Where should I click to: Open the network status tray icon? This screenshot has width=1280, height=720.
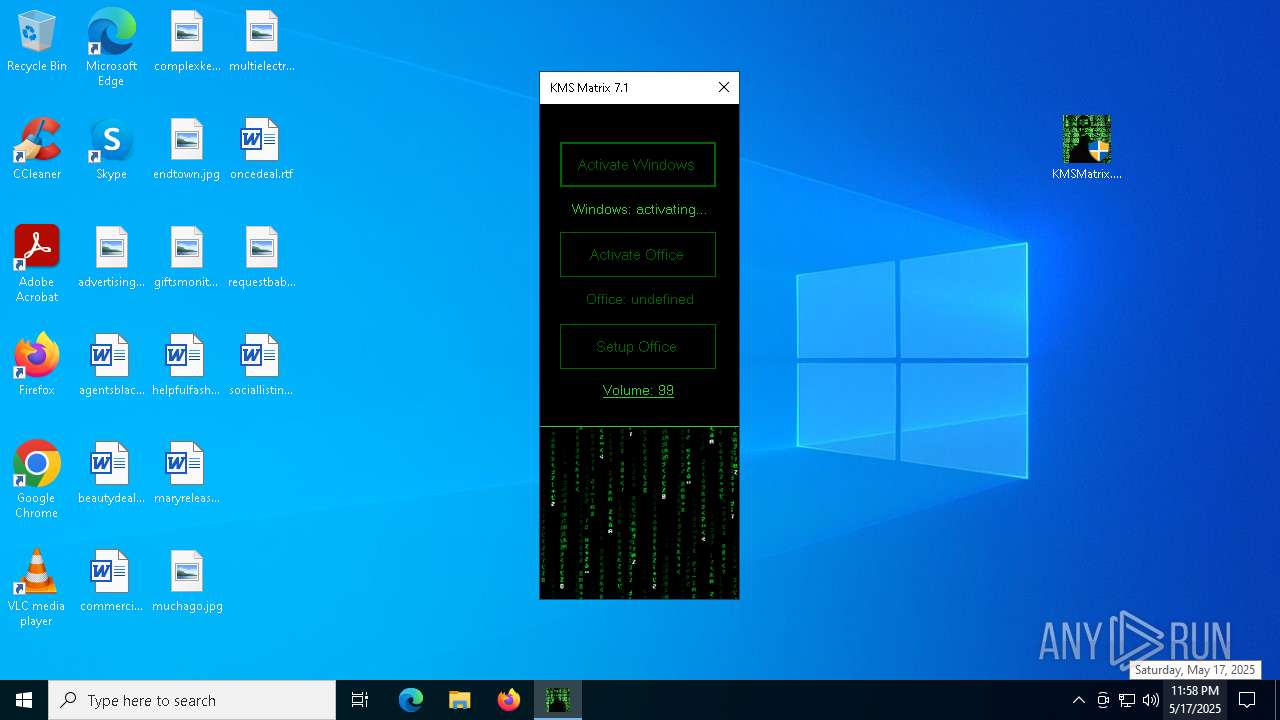click(1127, 700)
